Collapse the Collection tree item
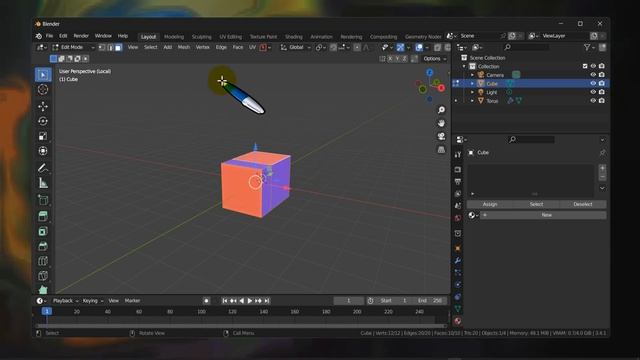Viewport: 640px width, 360px height. 464,66
